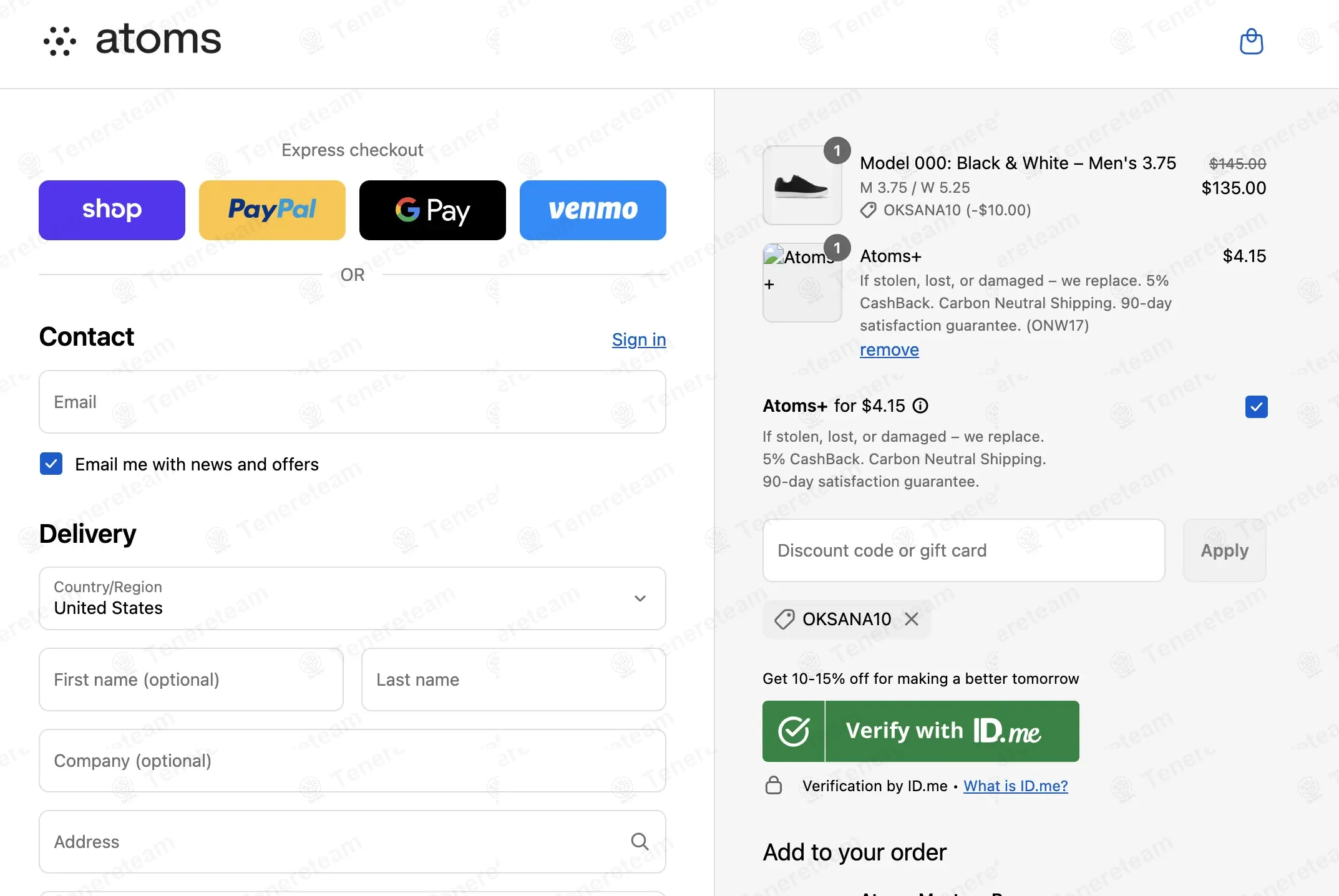Remove the OKSANA10 discount code
Viewport: 1339px width, 896px height.
(912, 619)
